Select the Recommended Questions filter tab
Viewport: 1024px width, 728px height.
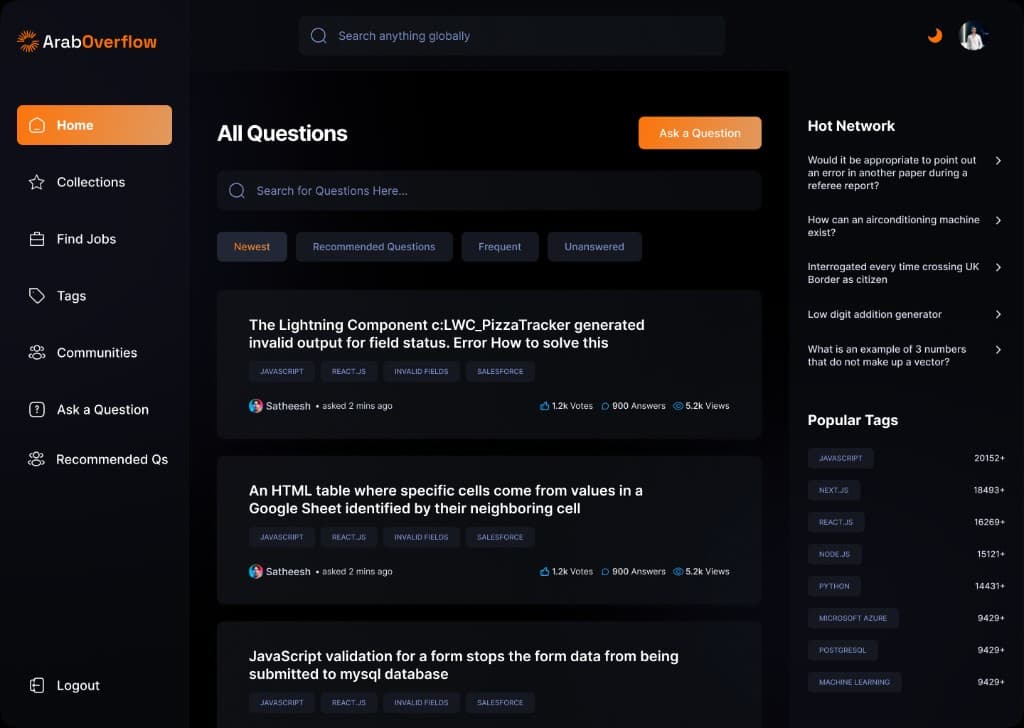tap(374, 247)
